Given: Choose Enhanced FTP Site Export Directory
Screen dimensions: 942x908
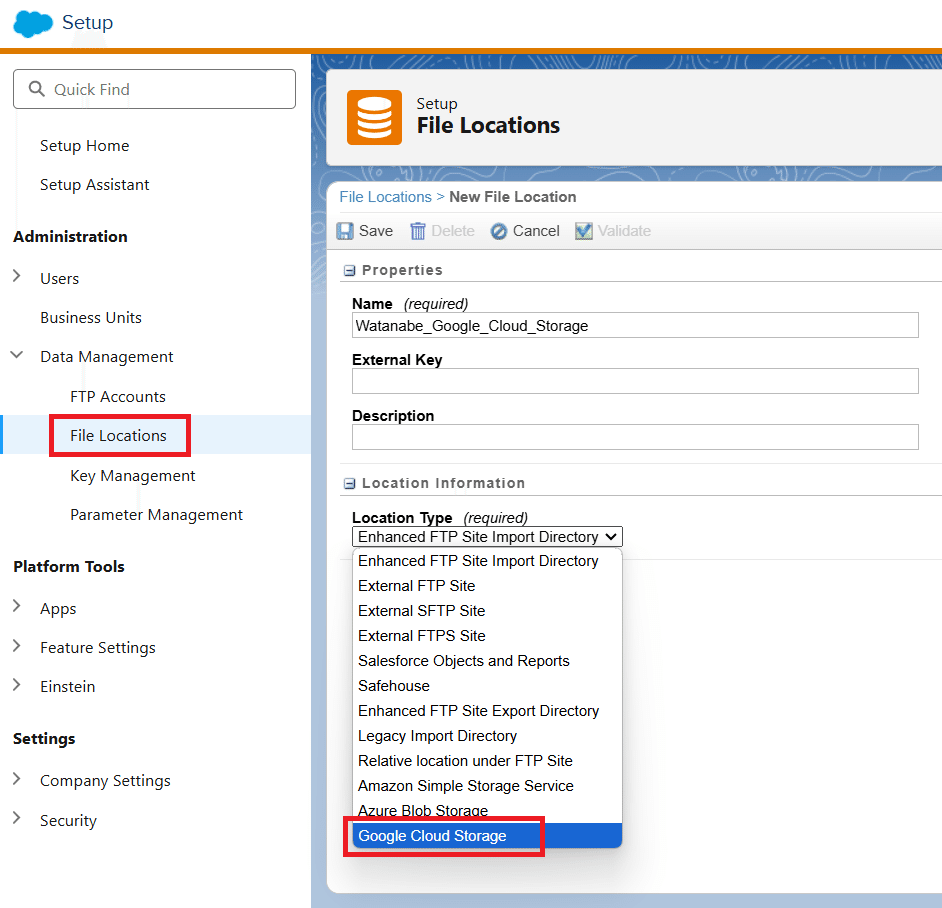Looking at the screenshot, I should [x=487, y=711].
